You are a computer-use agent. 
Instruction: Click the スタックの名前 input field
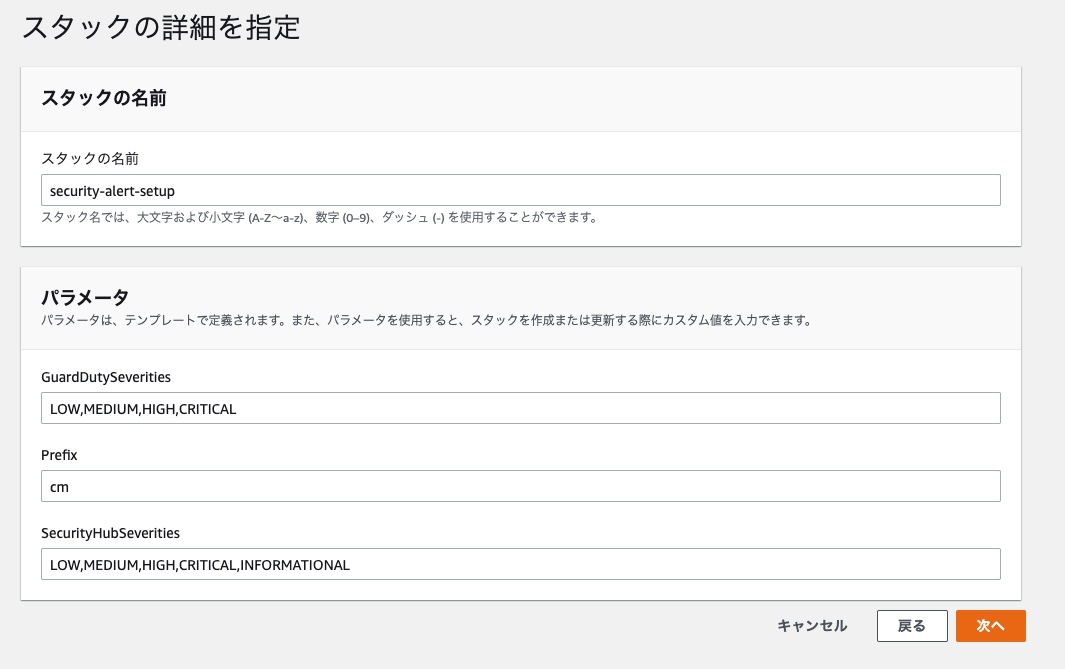click(x=520, y=190)
